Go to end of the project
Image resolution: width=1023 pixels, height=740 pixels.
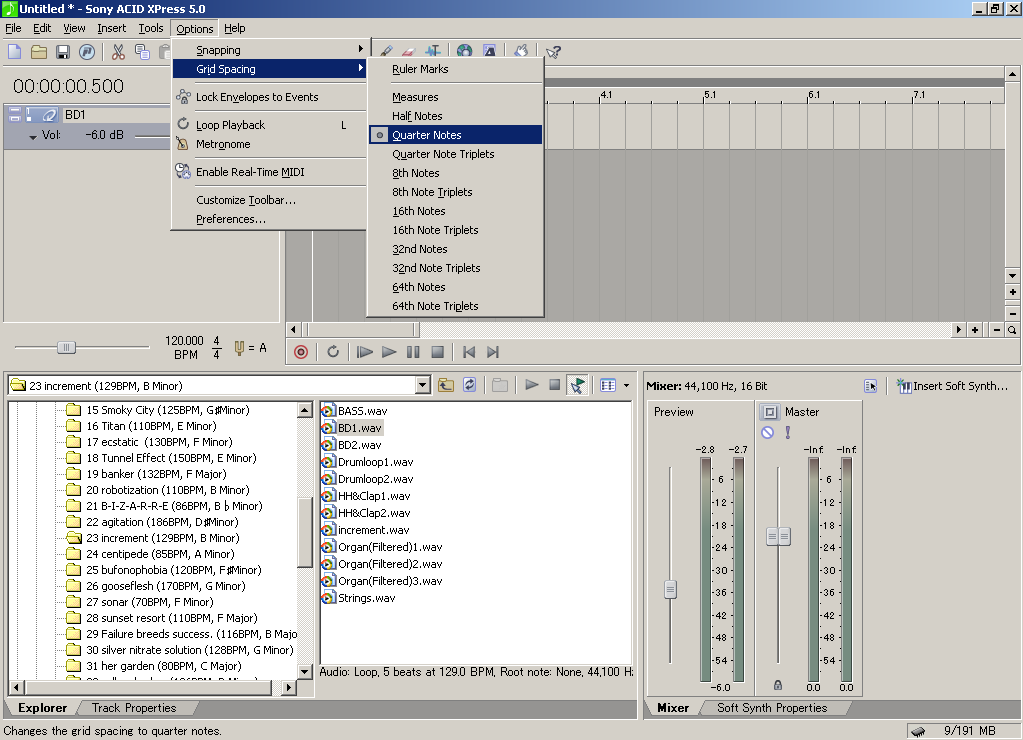point(493,352)
